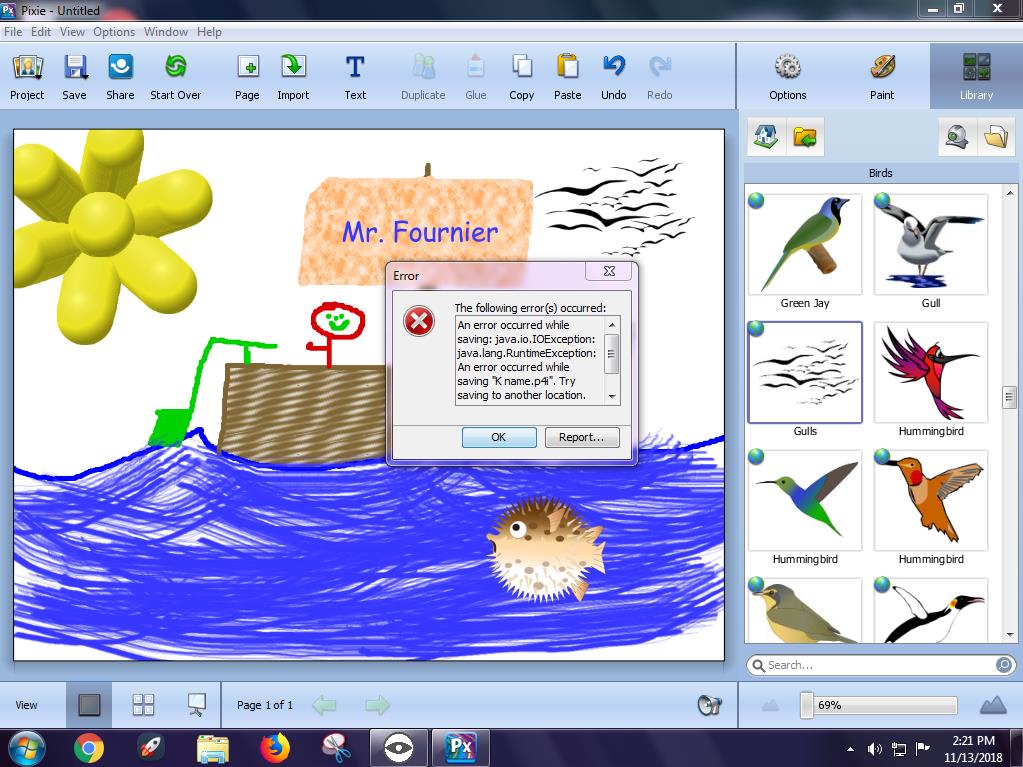The image size is (1023, 767).
Task: Click the Save floppy disk icon
Action: 75,67
